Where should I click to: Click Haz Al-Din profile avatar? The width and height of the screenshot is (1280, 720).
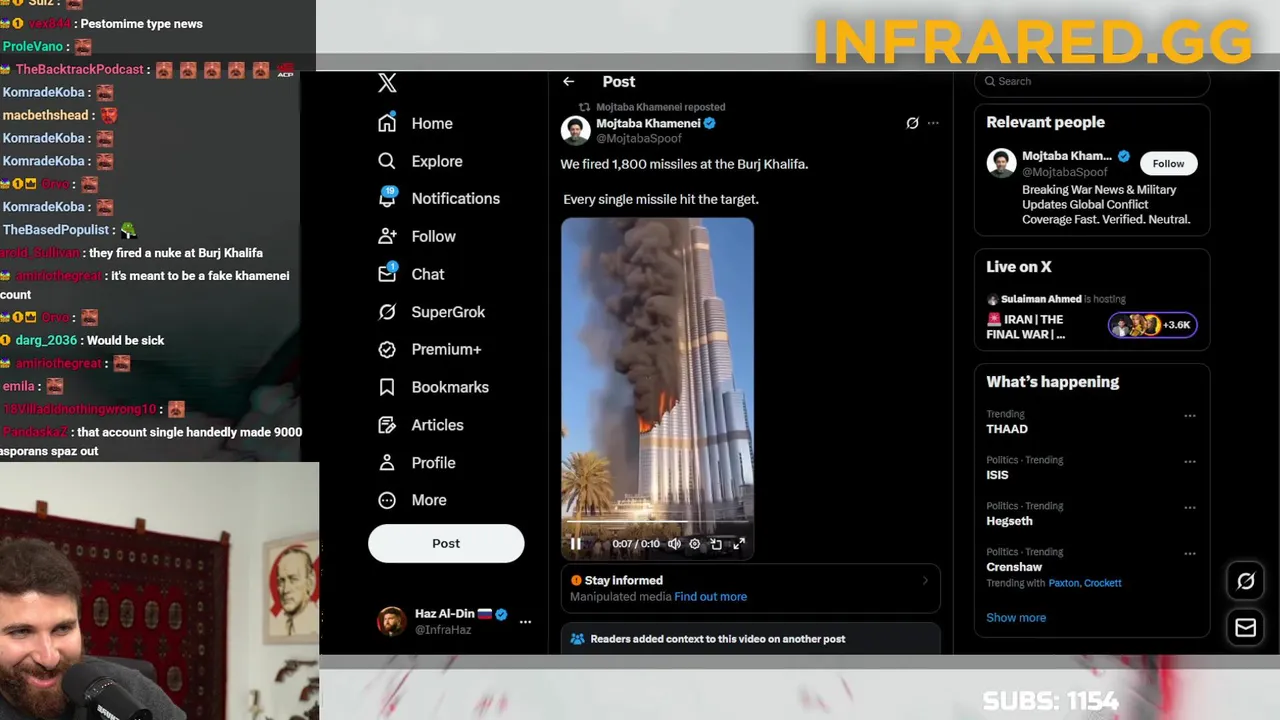pyautogui.click(x=391, y=621)
